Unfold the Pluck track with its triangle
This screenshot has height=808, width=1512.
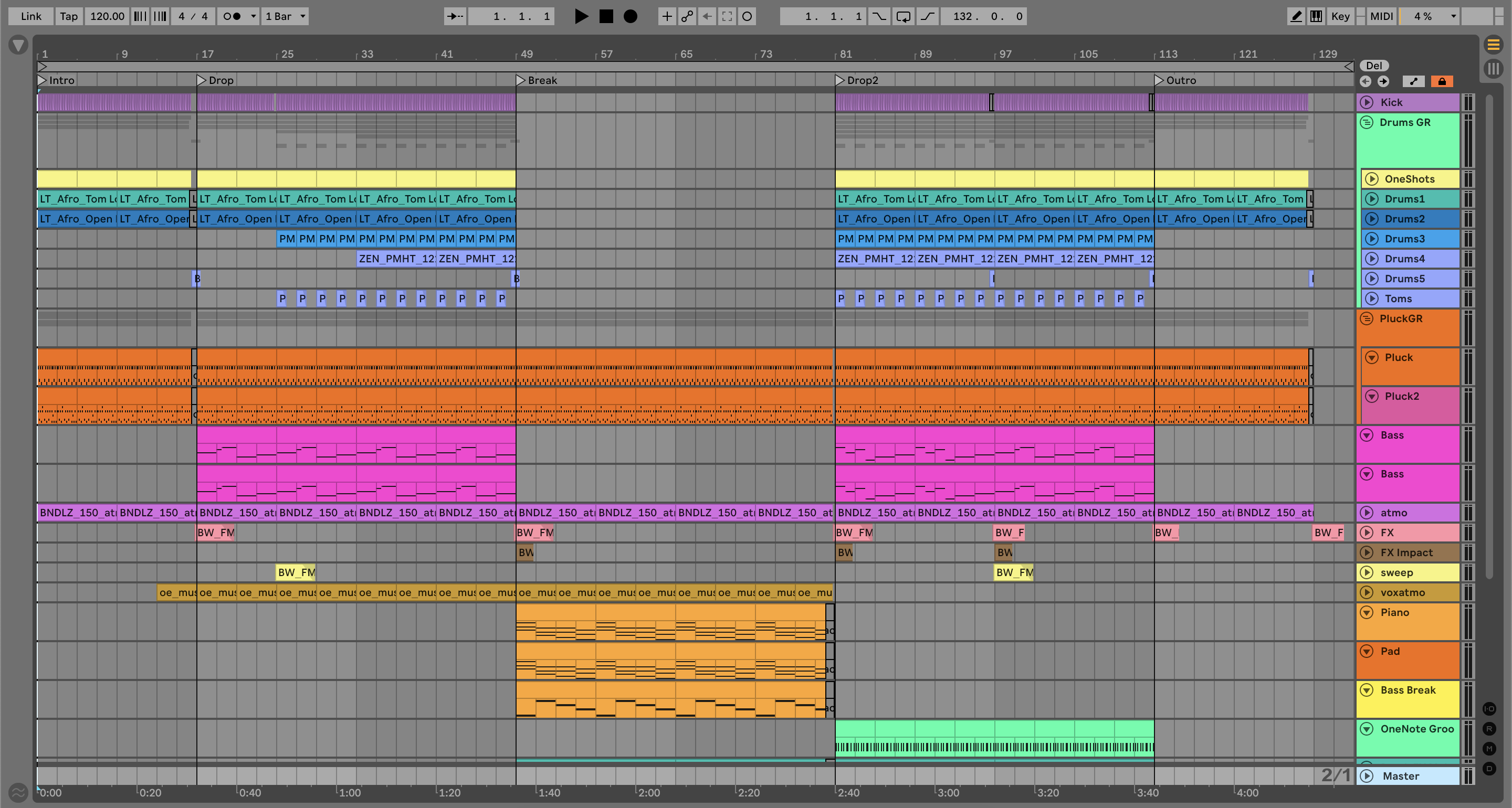coord(1372,357)
